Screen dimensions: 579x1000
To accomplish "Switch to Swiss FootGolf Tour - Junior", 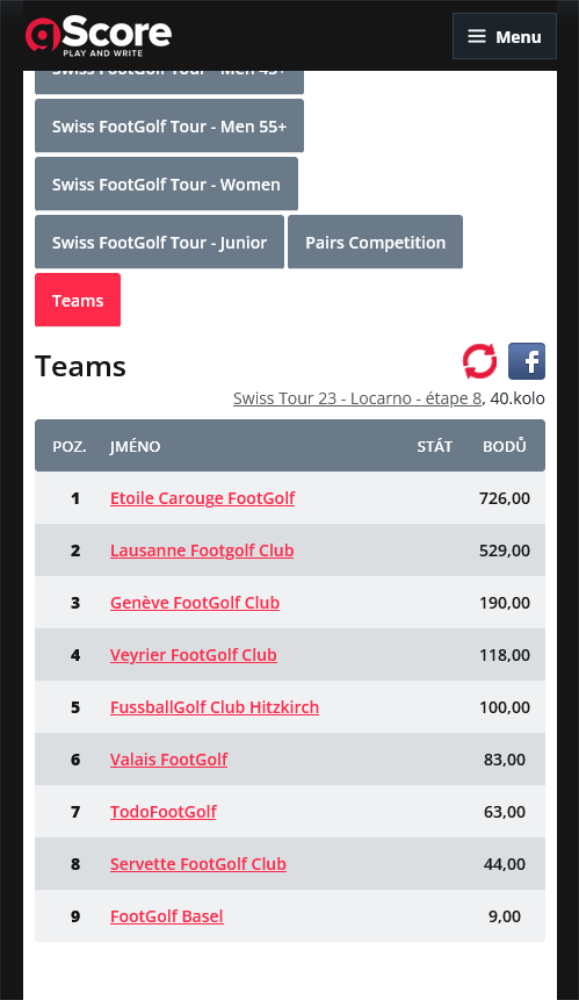I will [159, 242].
